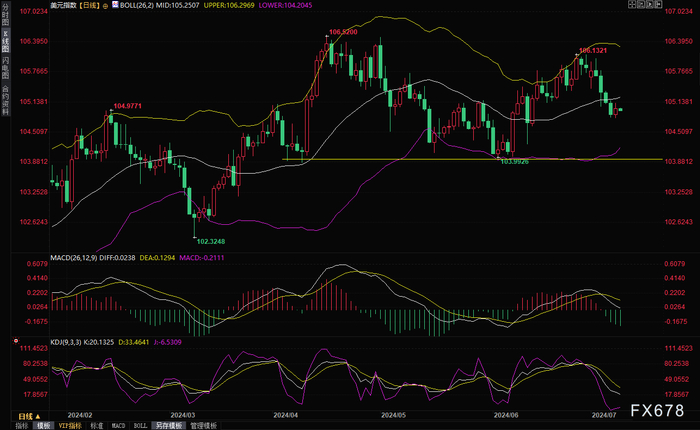This screenshot has height=430, width=700.
Task: Choose the MACD template
Action: click(118, 426)
